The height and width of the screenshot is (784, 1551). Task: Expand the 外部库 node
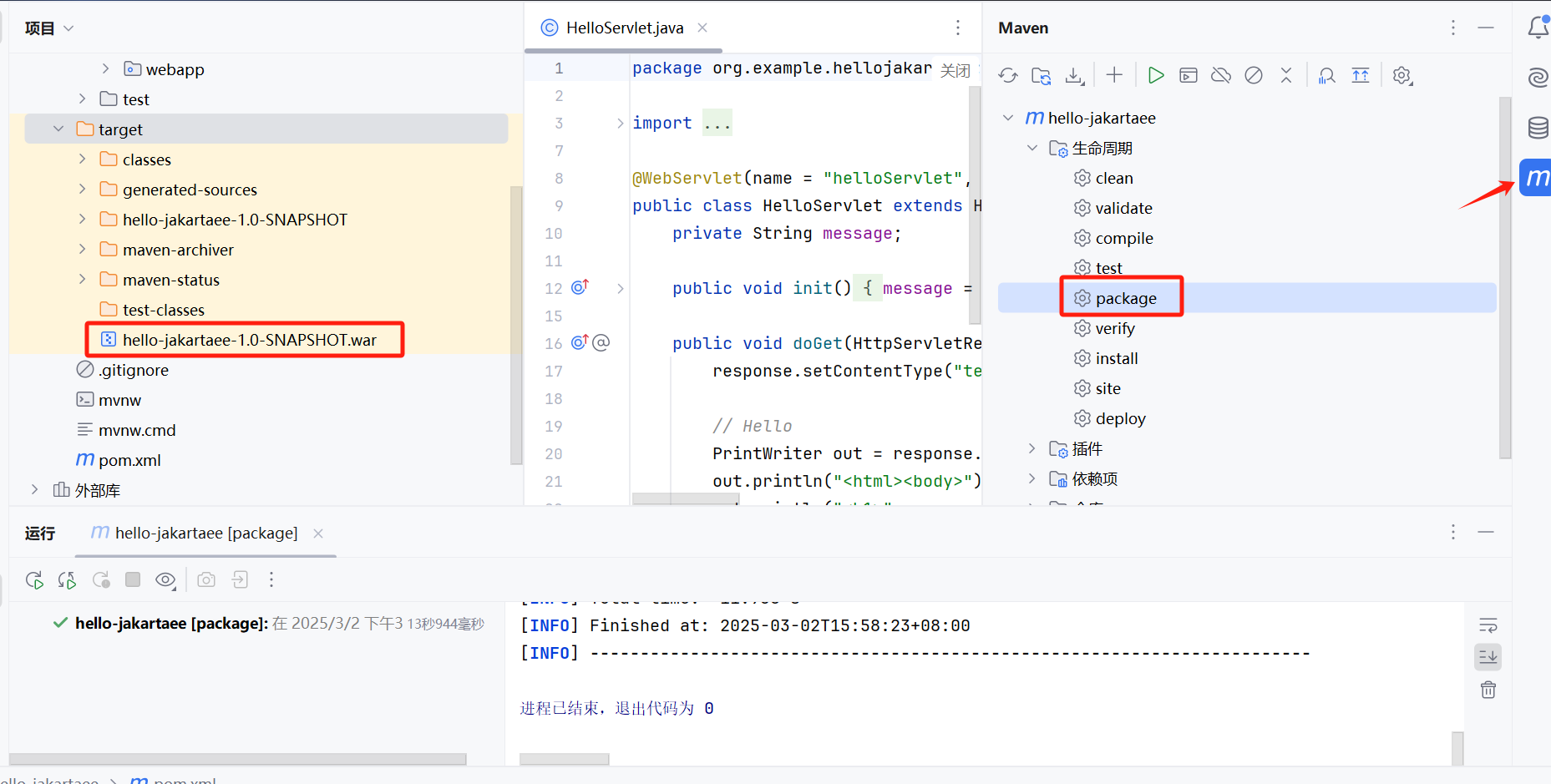34,489
